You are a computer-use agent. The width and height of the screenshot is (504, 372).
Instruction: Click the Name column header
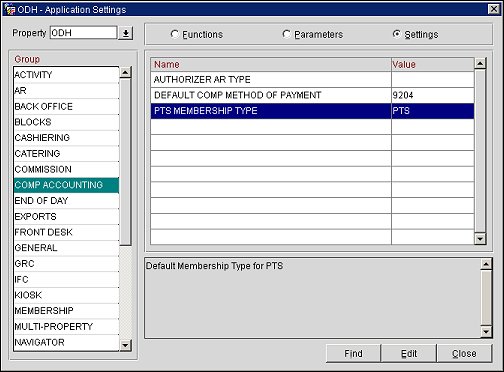(x=271, y=64)
